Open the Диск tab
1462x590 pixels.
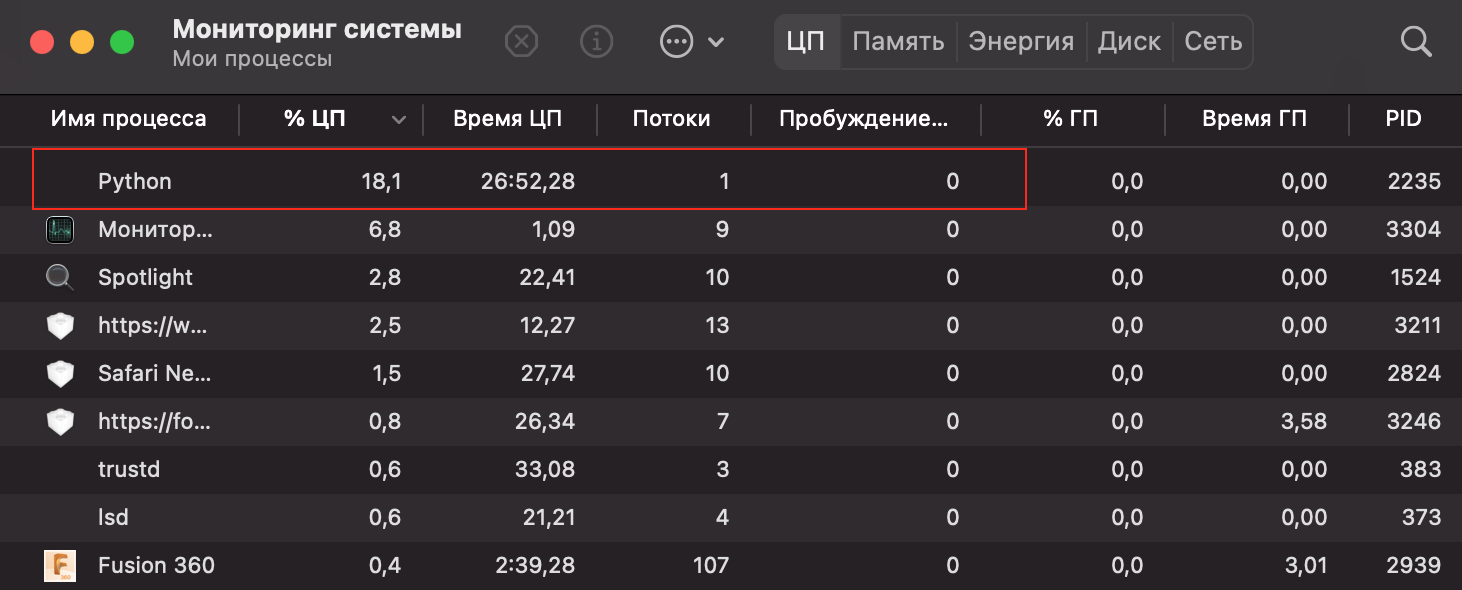pos(1129,42)
